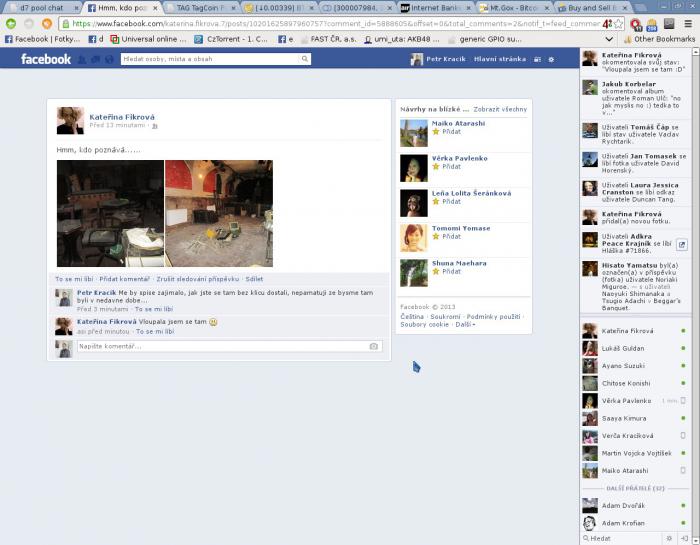Click the red extension icon in browser toolbar
The height and width of the screenshot is (545, 700).
(635, 24)
